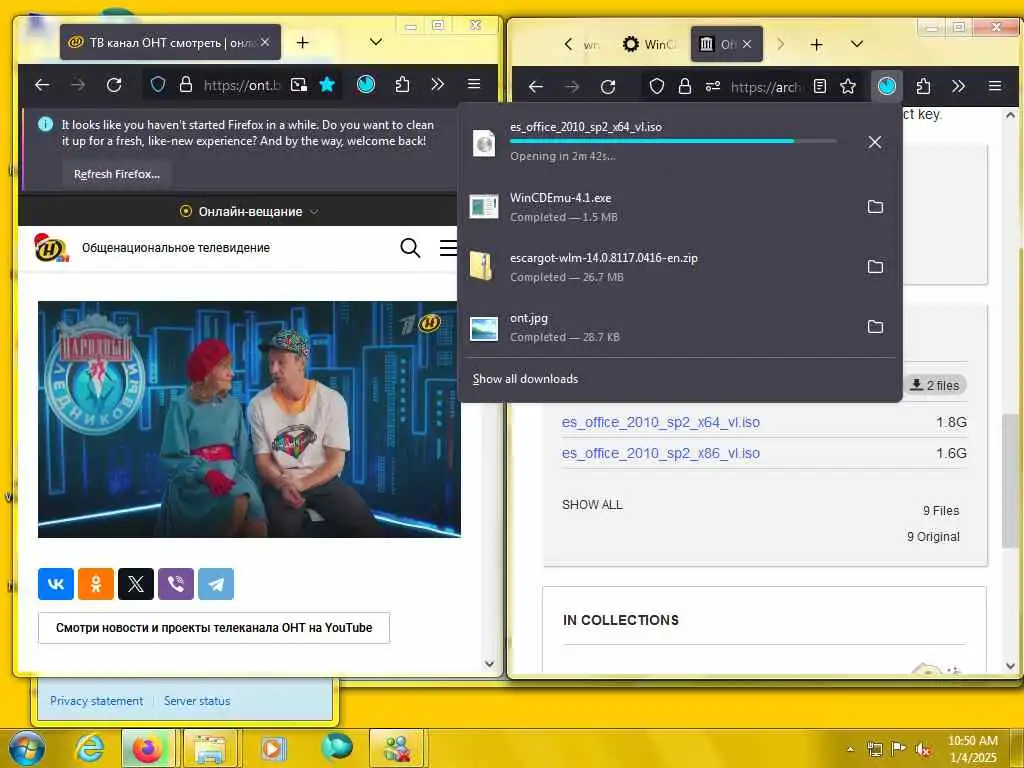The width and height of the screenshot is (1024, 768).
Task: Select the ТВ канал ОНТ смотреть tab
Action: pos(170,42)
